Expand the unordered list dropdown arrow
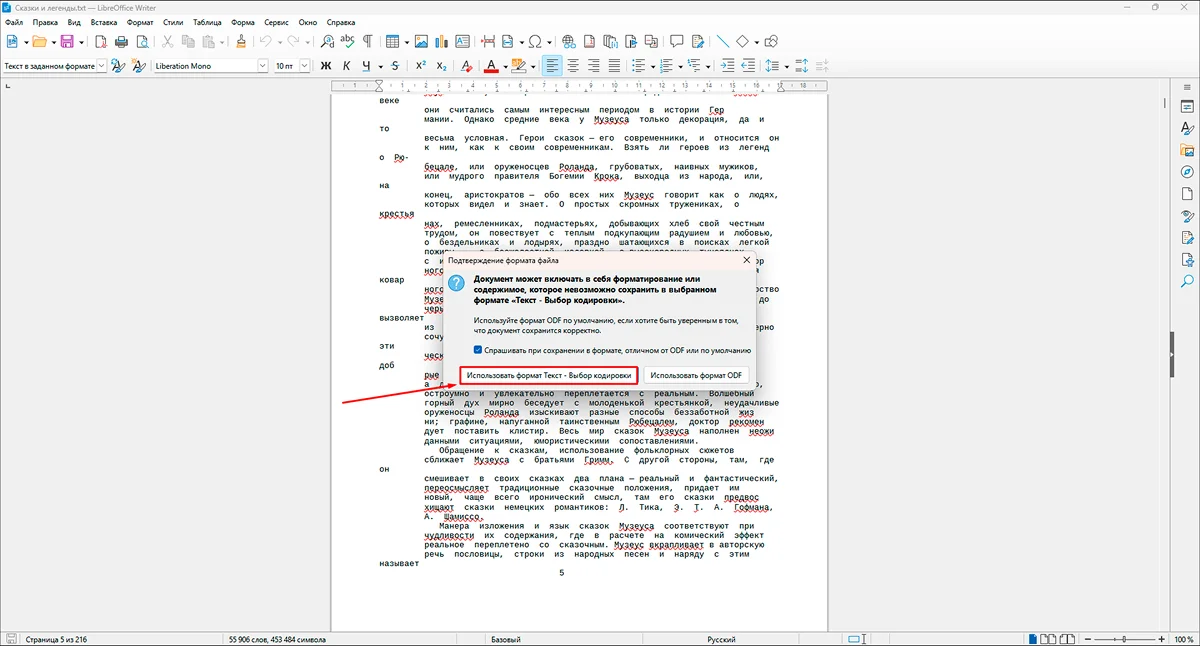1200x646 pixels. coord(653,66)
